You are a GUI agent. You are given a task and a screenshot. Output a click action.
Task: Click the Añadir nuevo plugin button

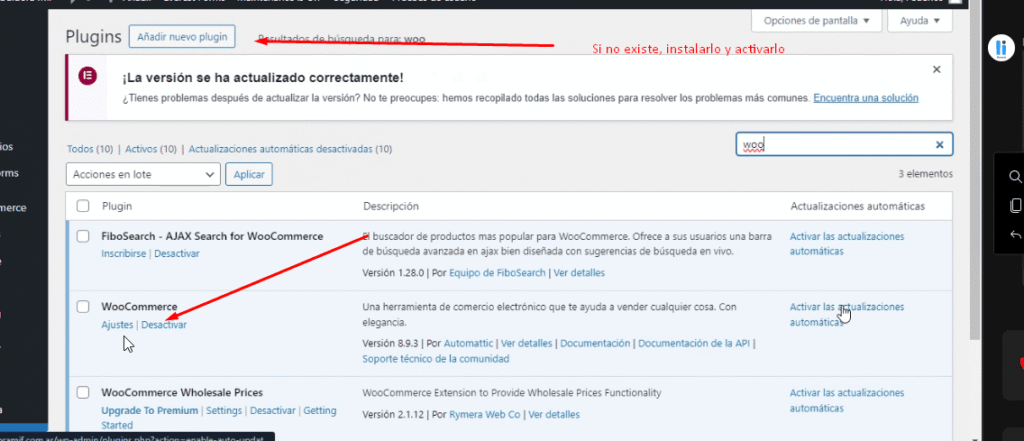182,37
